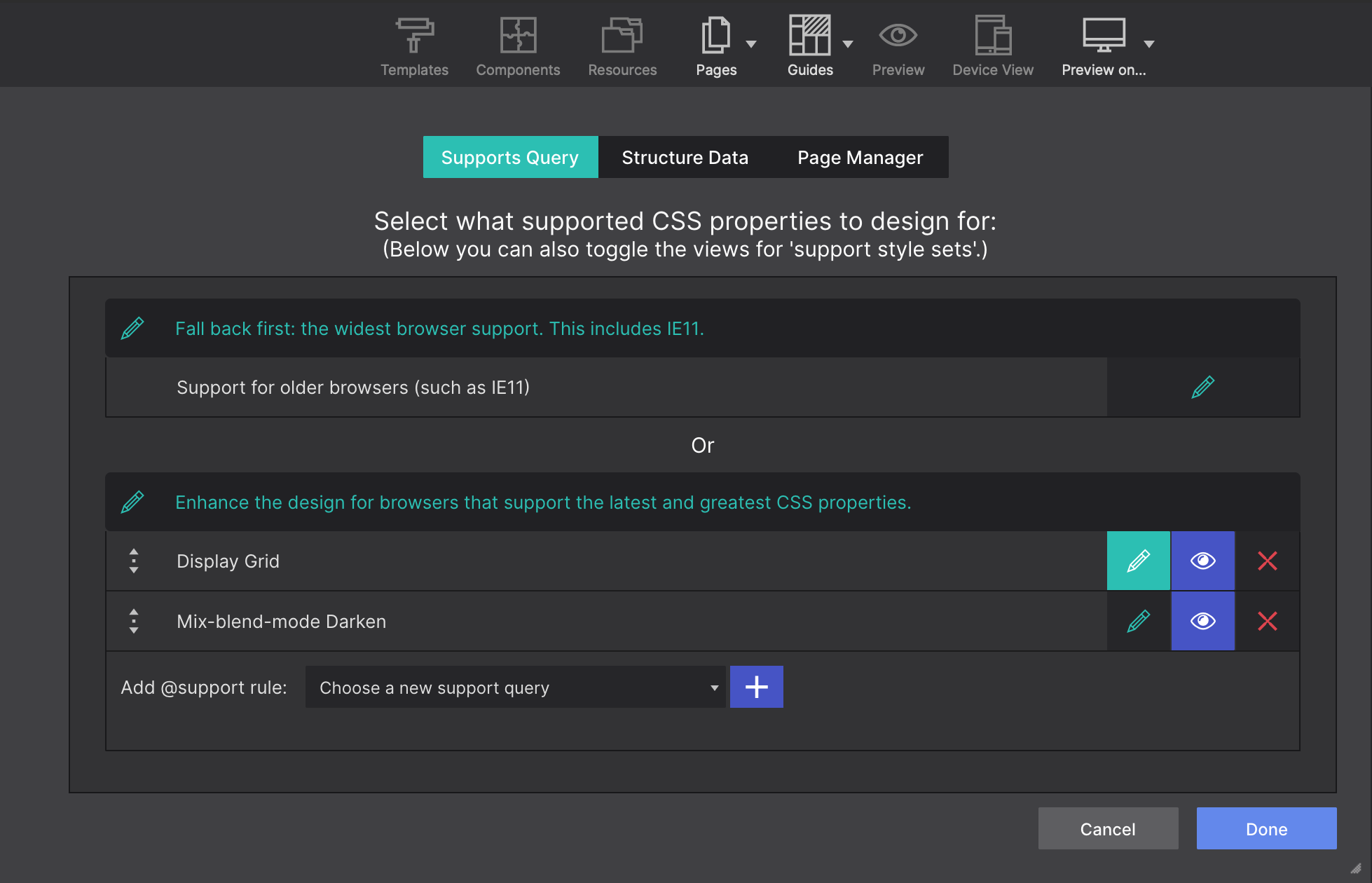Toggle visibility of Display Grid styles
The image size is (1372, 883).
pyautogui.click(x=1203, y=561)
